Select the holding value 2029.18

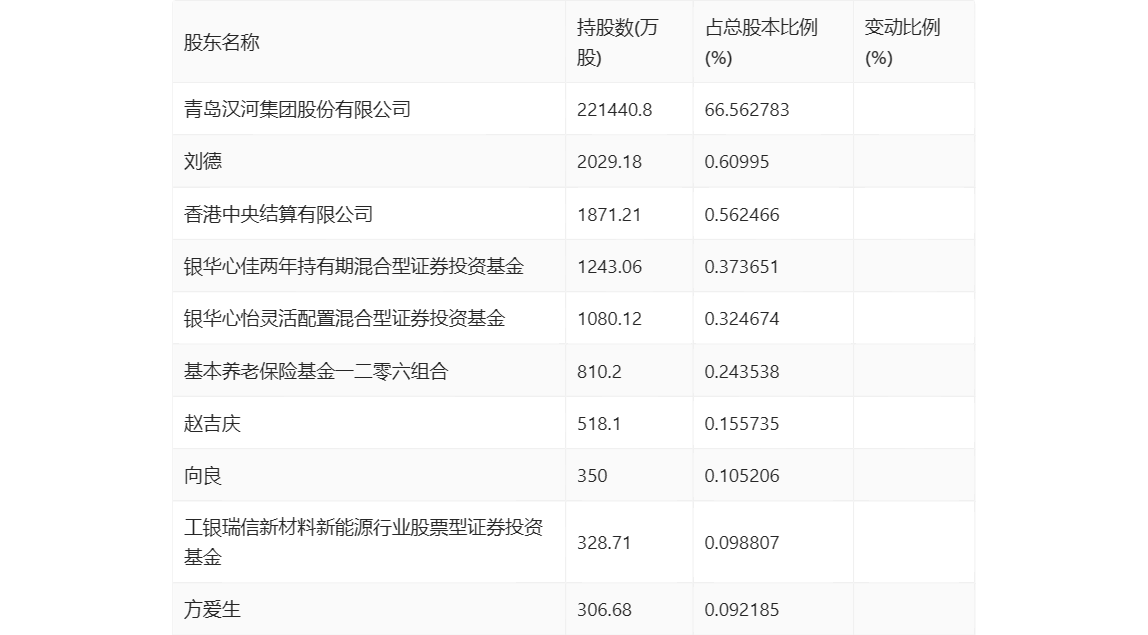(x=609, y=161)
